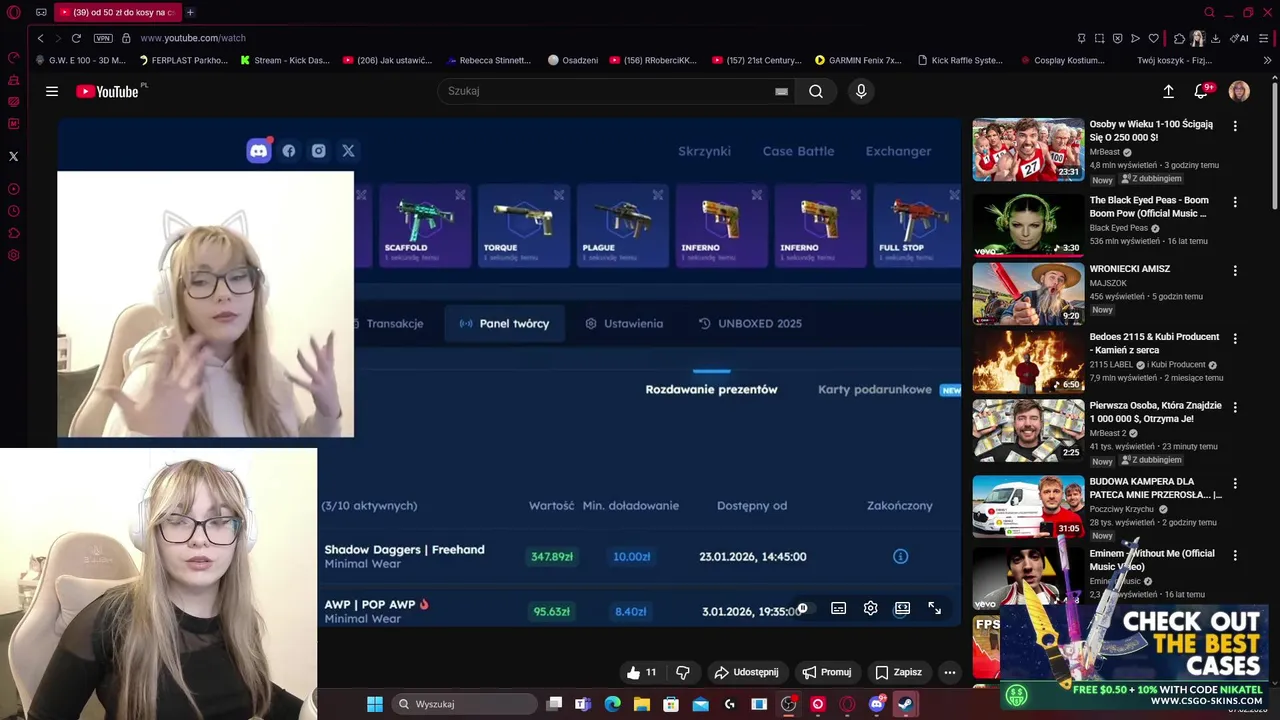Open the YouTube create upload icon
This screenshot has width=1280, height=720.
click(1168, 91)
